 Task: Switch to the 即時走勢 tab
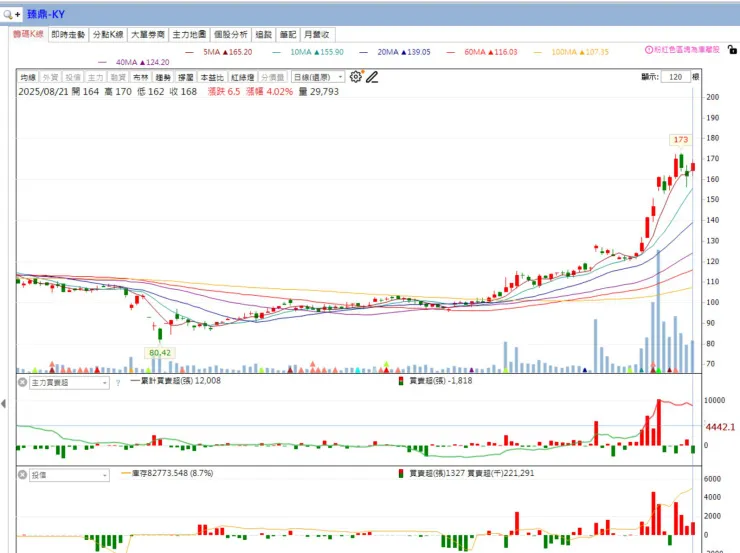pyautogui.click(x=68, y=34)
